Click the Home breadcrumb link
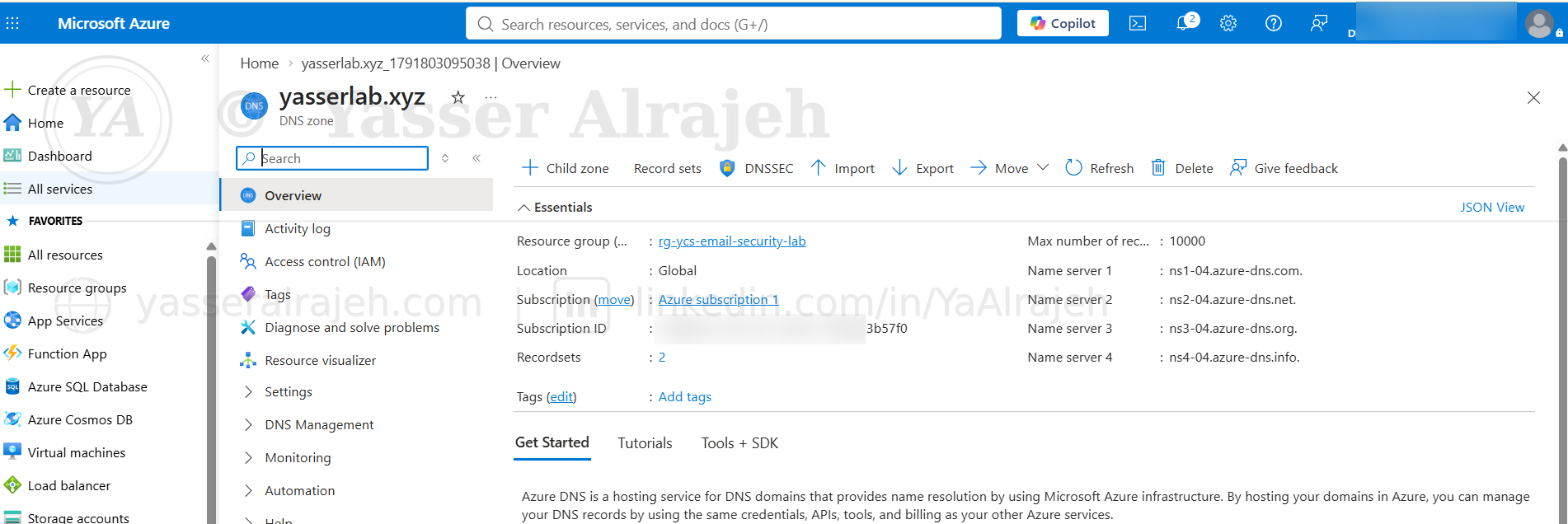 pos(259,63)
